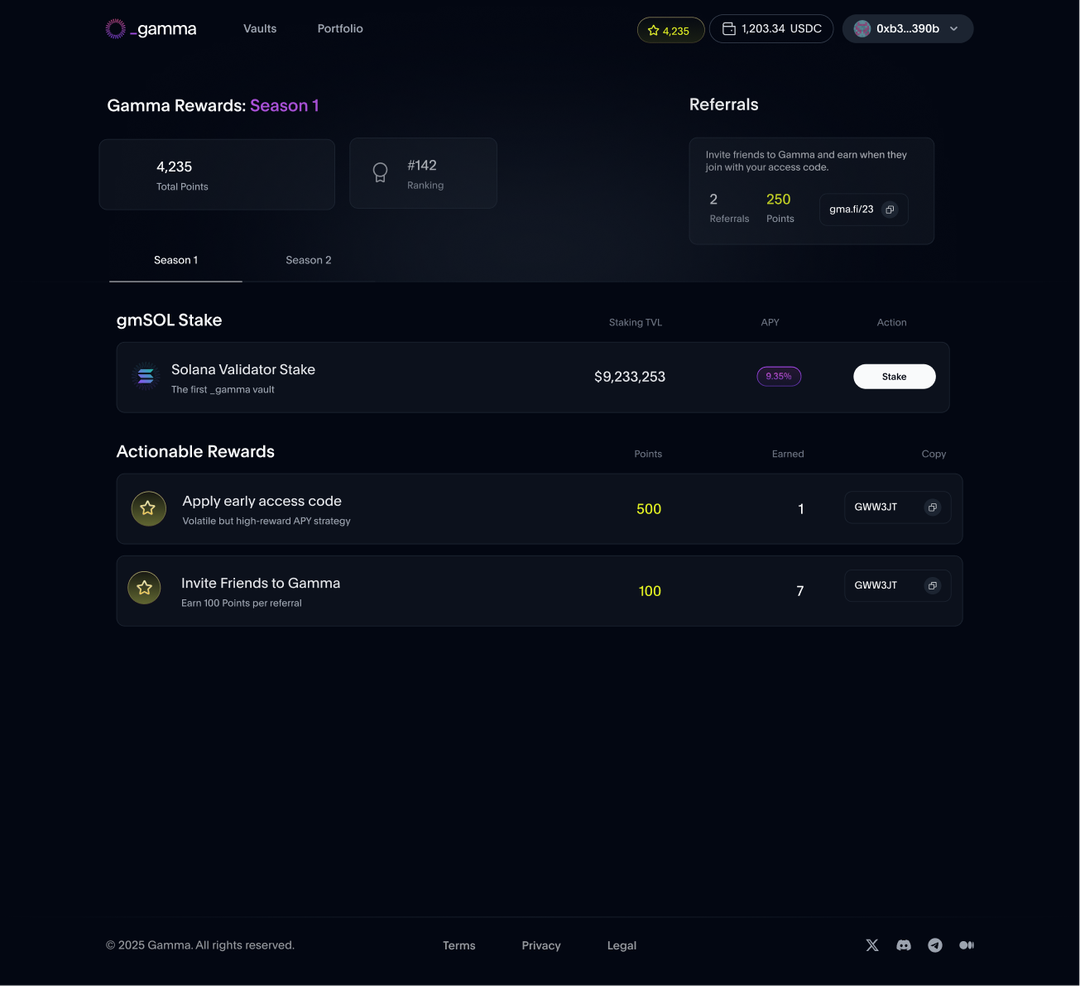
Task: Click the GWW3JT code field in Invite Friends row
Action: [x=897, y=586]
